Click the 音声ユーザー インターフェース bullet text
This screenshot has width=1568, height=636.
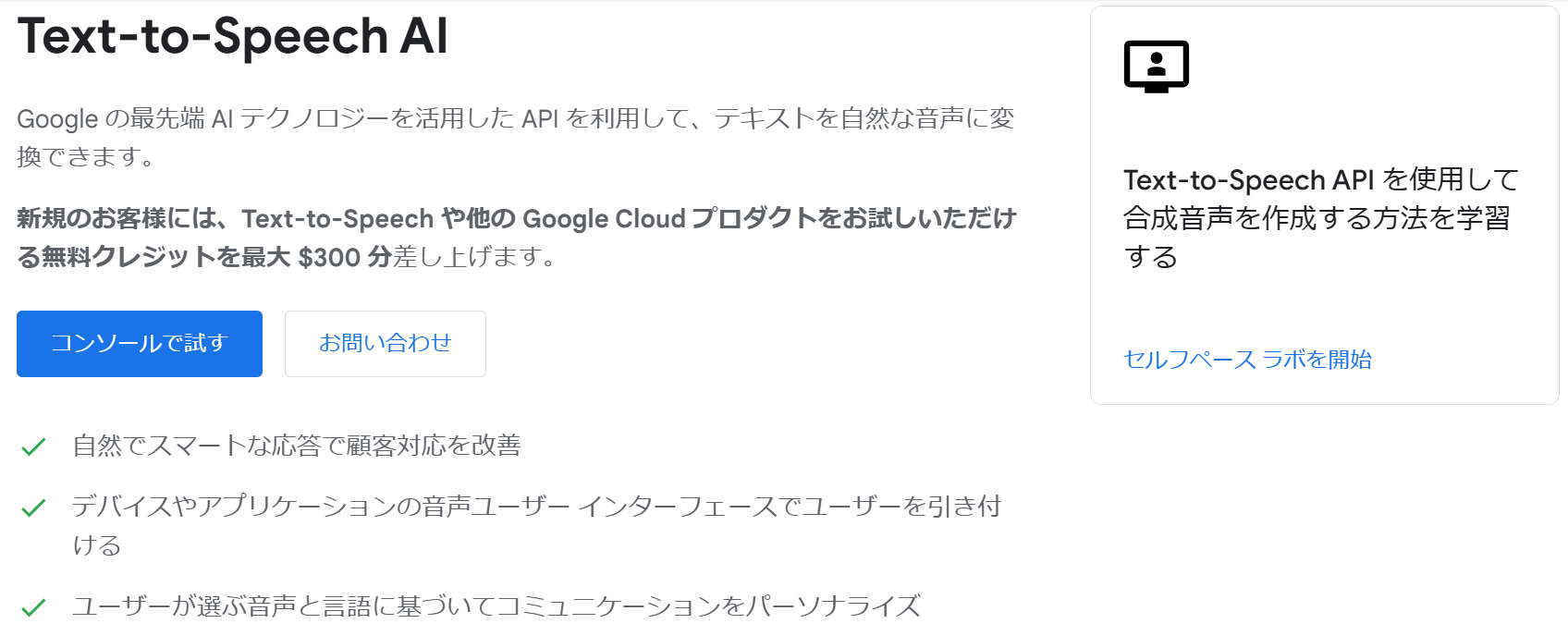(536, 505)
